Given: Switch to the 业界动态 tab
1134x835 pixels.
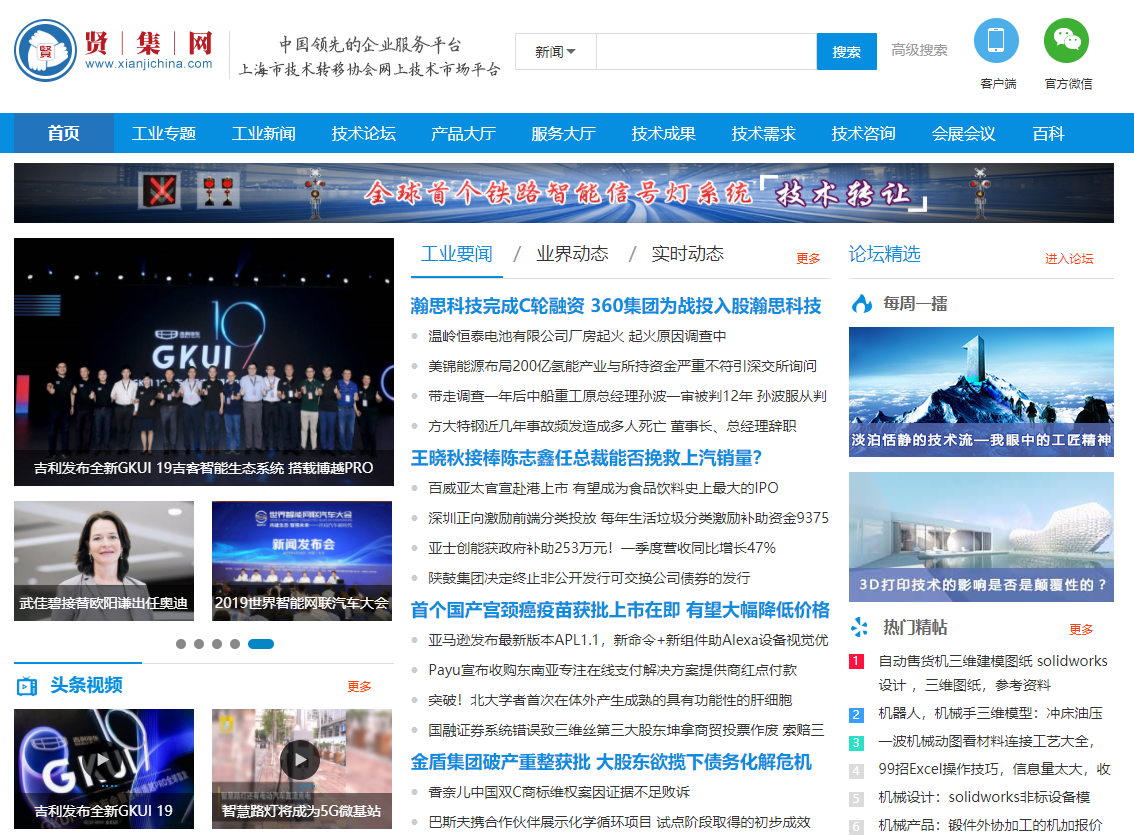Looking at the screenshot, I should click(572, 254).
